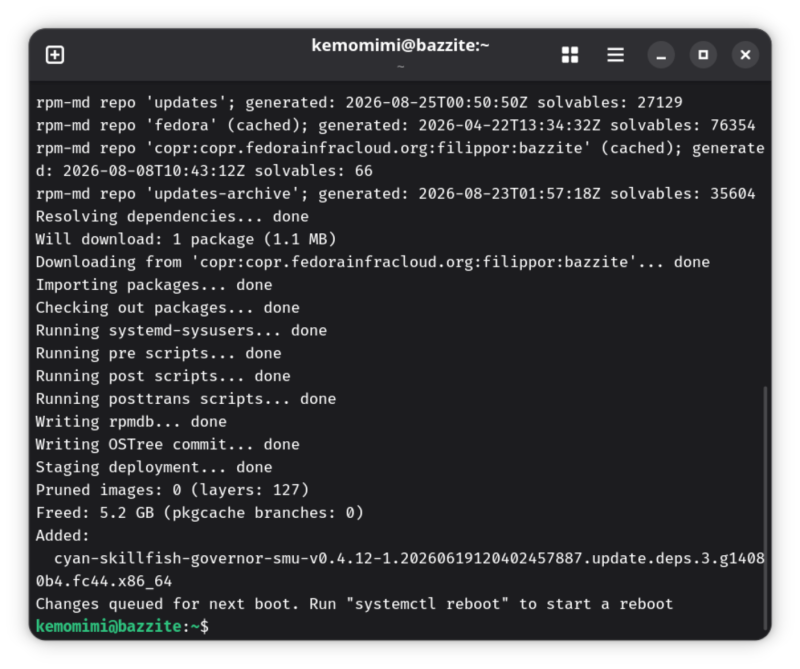
Task: Click the rpm-md repo 'fedora' (cached) line
Action: coord(395,126)
